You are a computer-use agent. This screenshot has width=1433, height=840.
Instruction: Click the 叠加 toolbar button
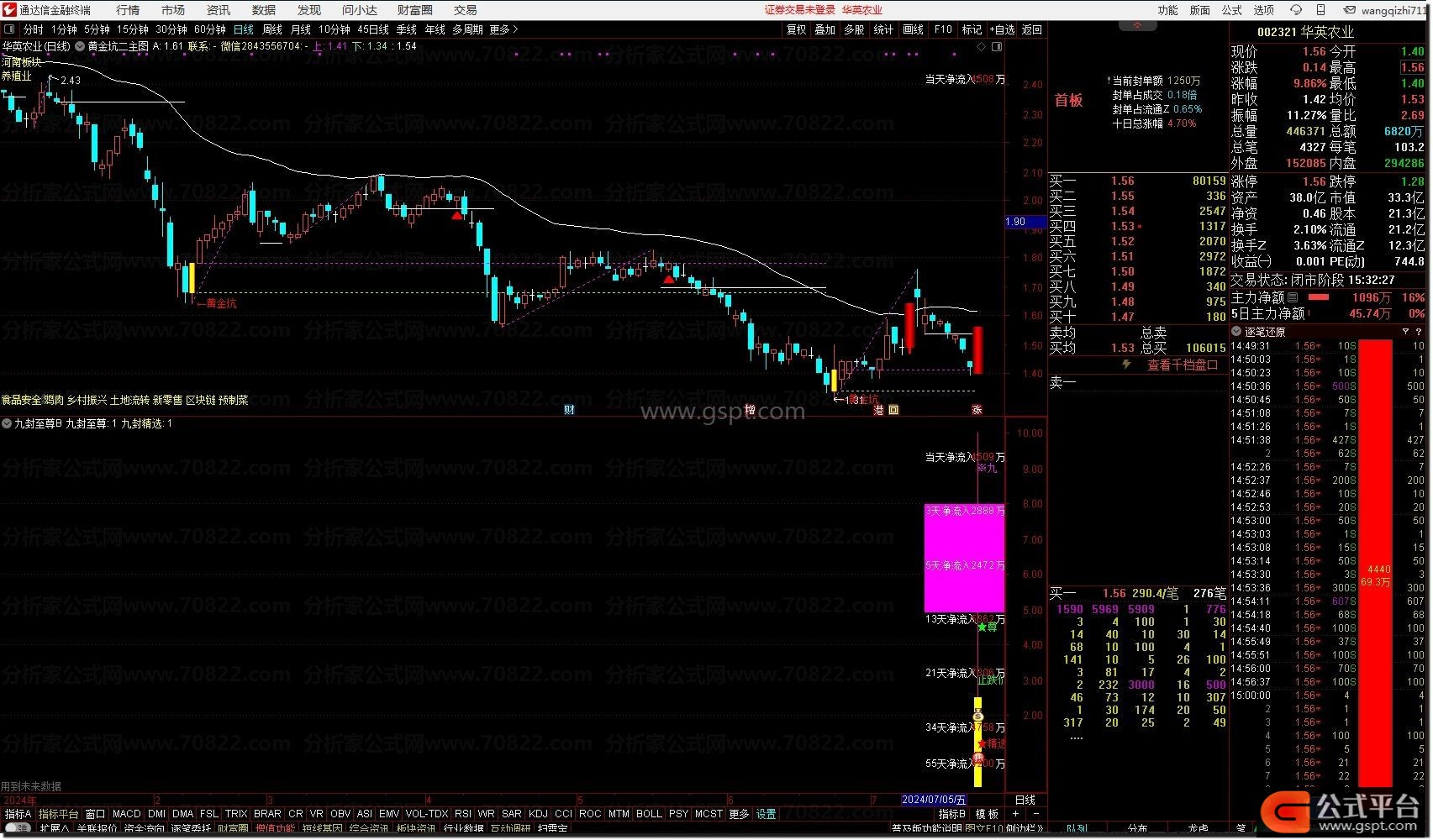pyautogui.click(x=825, y=29)
